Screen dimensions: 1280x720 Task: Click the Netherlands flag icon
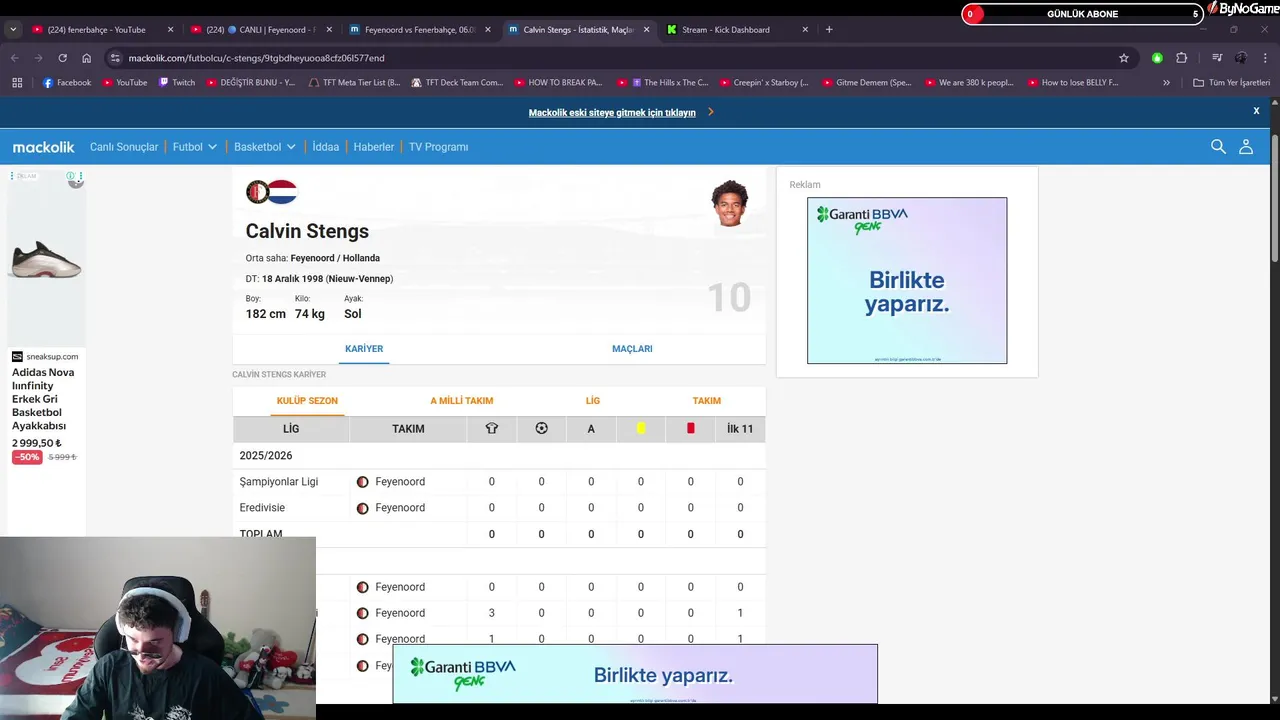282,192
